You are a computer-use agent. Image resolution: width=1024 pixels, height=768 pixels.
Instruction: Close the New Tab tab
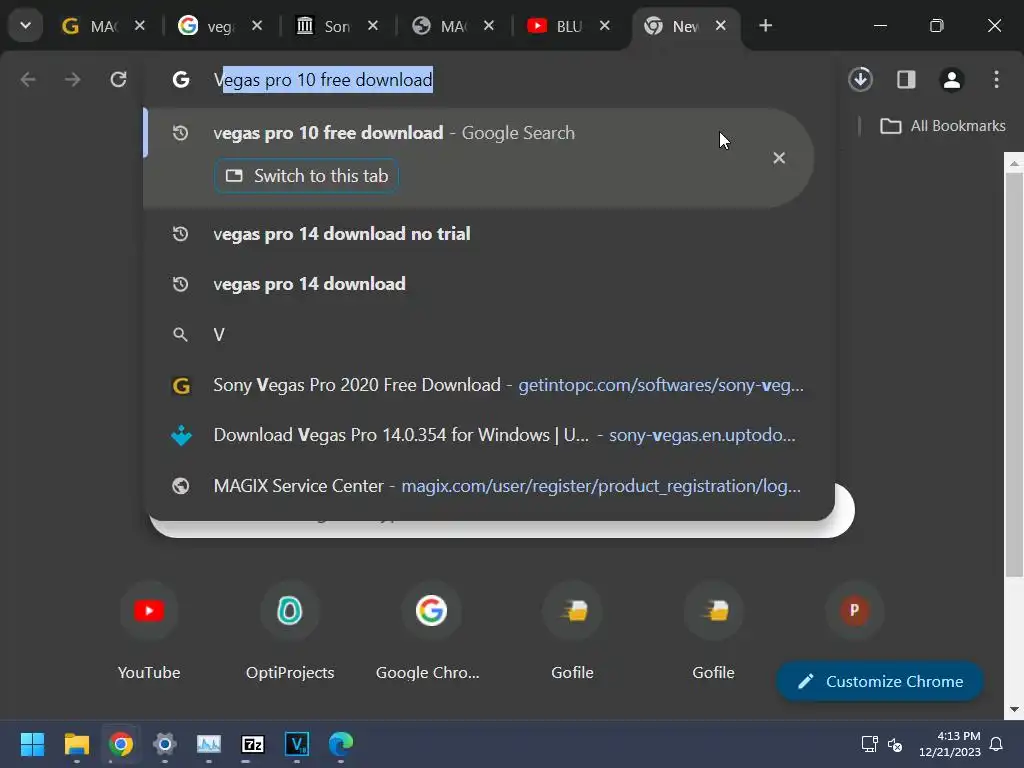point(720,25)
